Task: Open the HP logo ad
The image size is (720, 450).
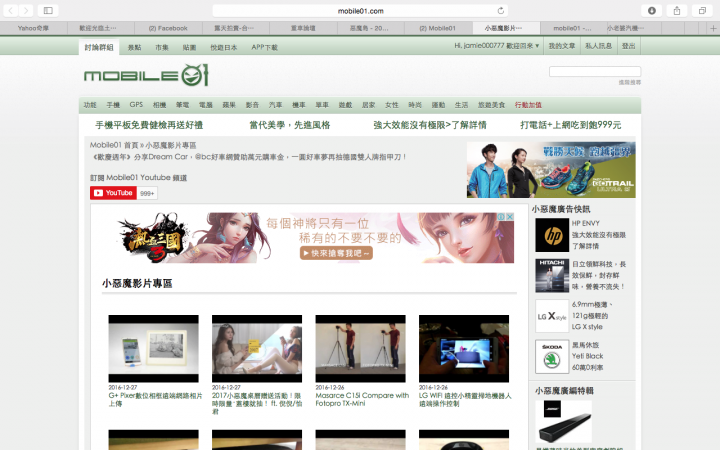Action: pyautogui.click(x=552, y=235)
